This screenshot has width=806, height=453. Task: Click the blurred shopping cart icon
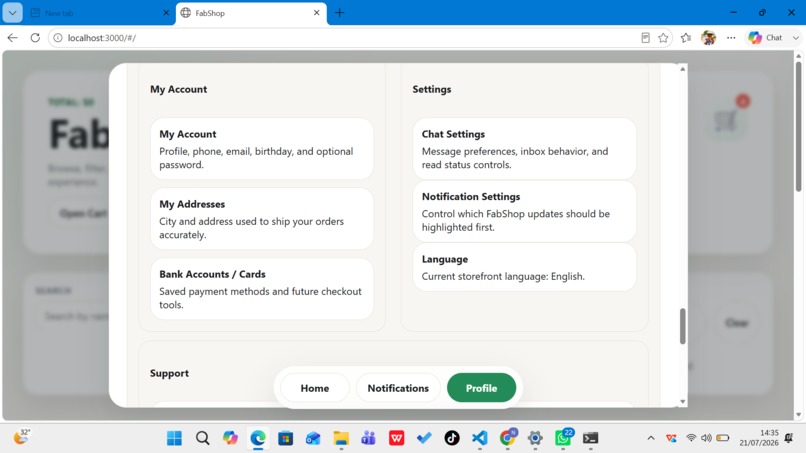(x=726, y=121)
